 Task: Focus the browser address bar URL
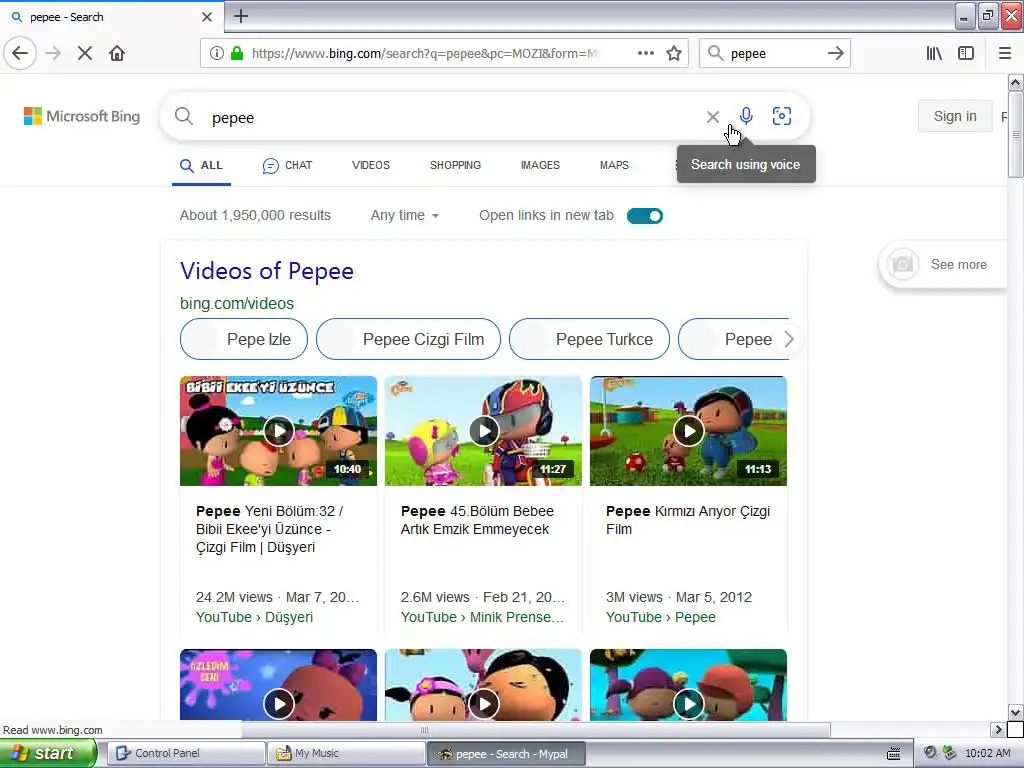424,53
